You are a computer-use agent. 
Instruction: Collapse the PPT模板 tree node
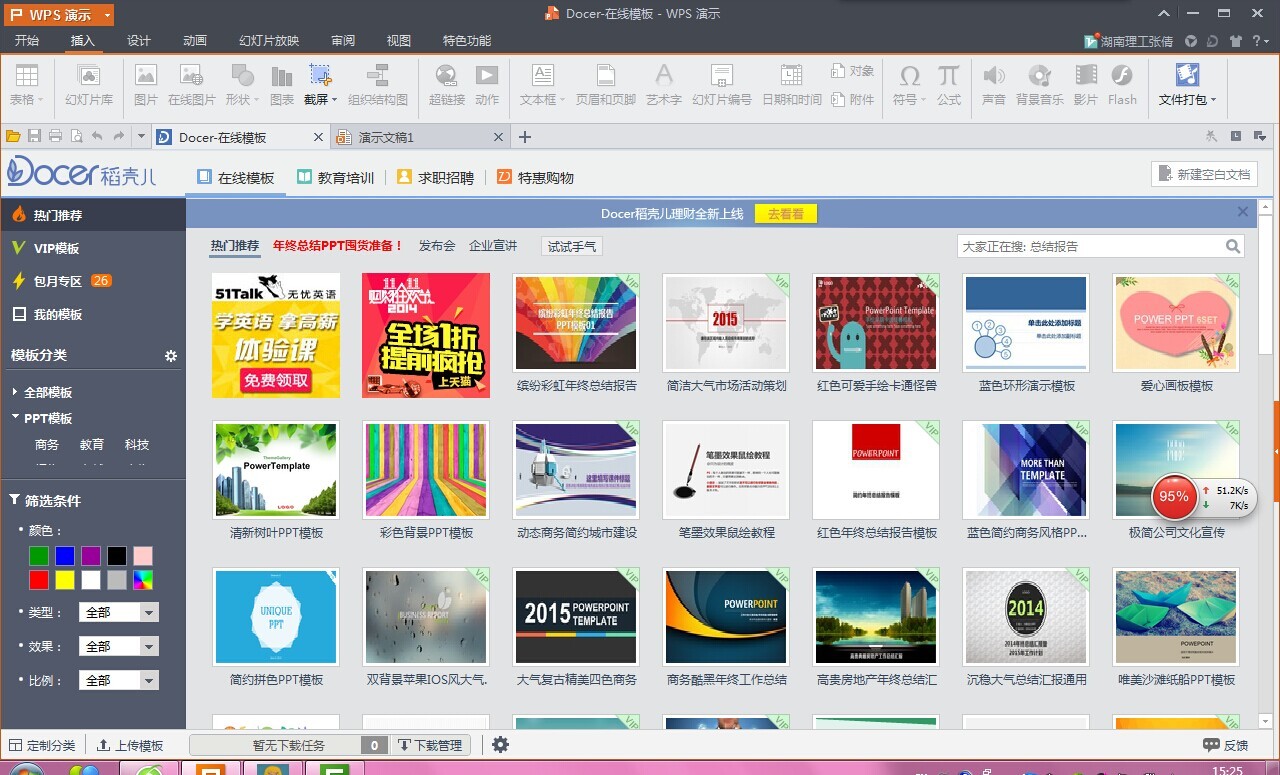[15, 417]
